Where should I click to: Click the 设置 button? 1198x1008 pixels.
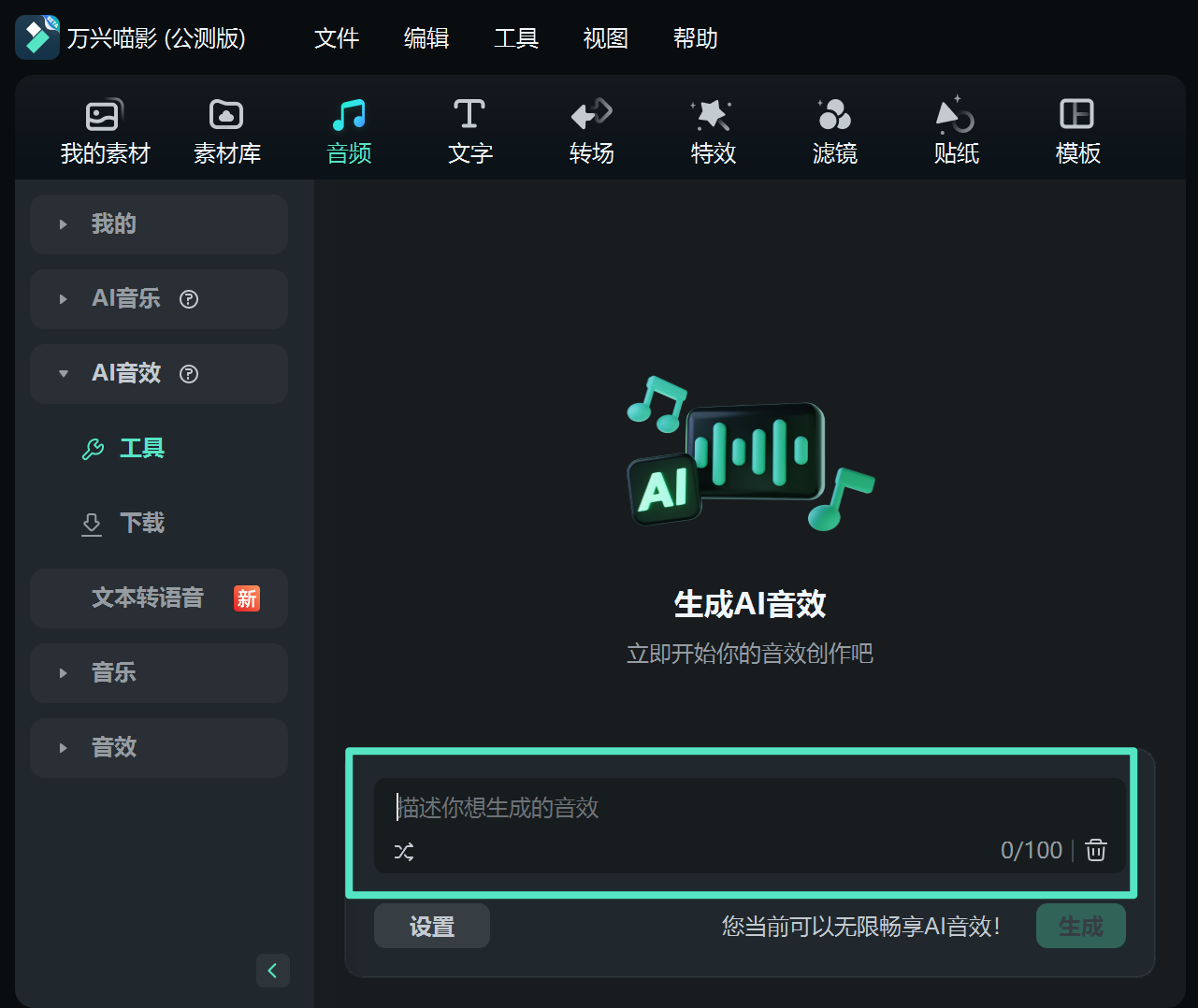pyautogui.click(x=431, y=925)
